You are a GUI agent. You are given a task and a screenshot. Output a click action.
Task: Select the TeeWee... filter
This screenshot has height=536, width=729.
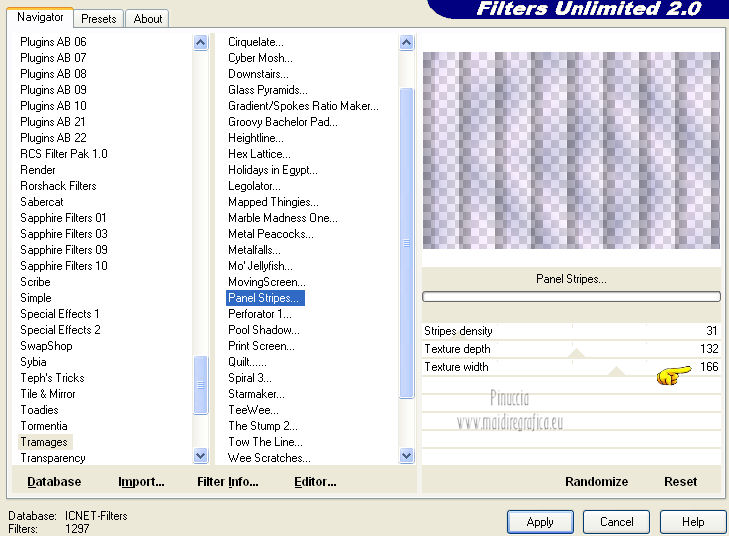(253, 410)
